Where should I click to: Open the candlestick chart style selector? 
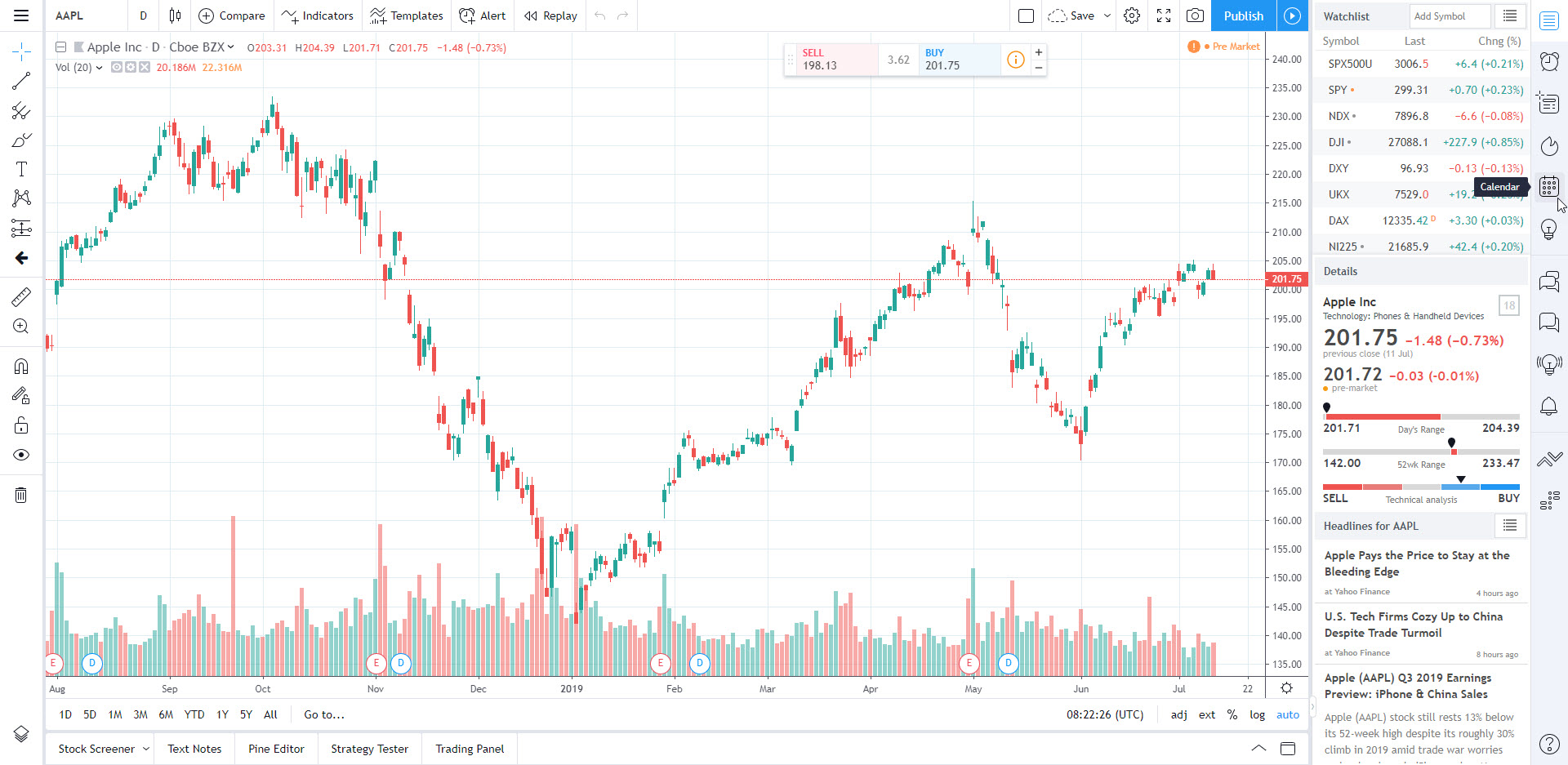click(175, 16)
